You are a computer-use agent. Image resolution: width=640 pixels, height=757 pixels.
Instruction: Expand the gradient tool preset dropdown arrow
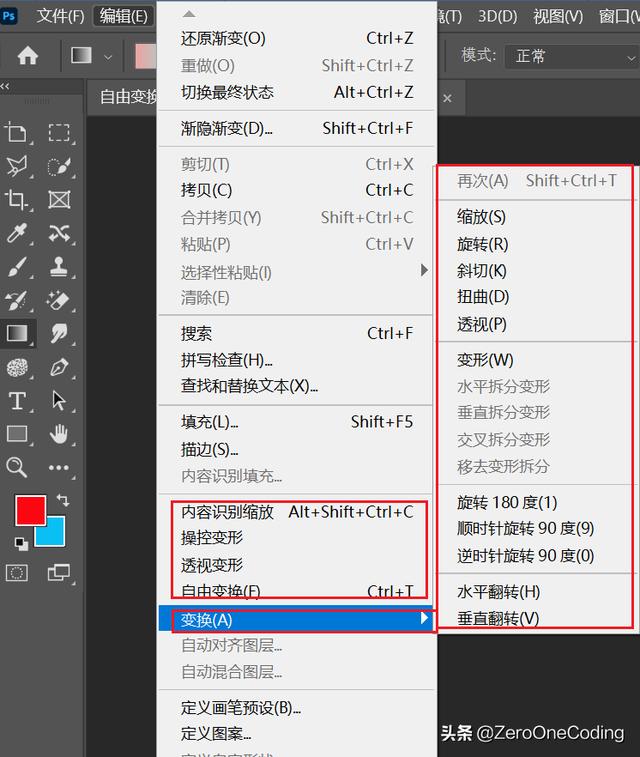[x=108, y=56]
